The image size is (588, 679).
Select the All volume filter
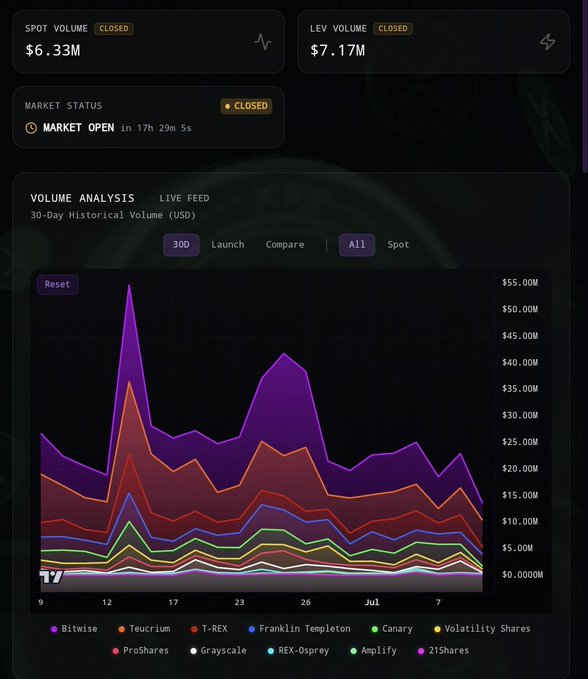pos(357,245)
